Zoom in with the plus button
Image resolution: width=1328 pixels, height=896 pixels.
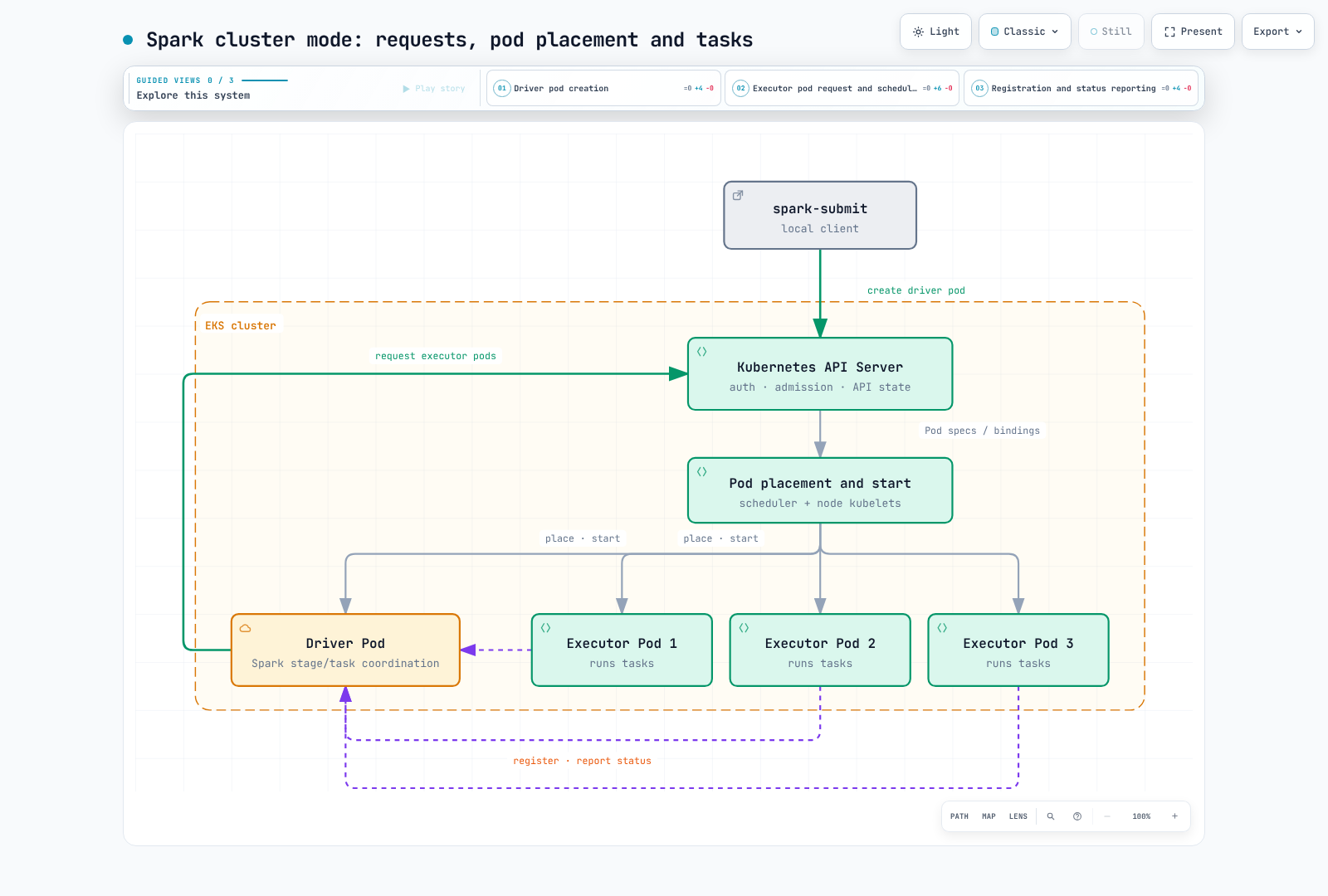click(1174, 816)
